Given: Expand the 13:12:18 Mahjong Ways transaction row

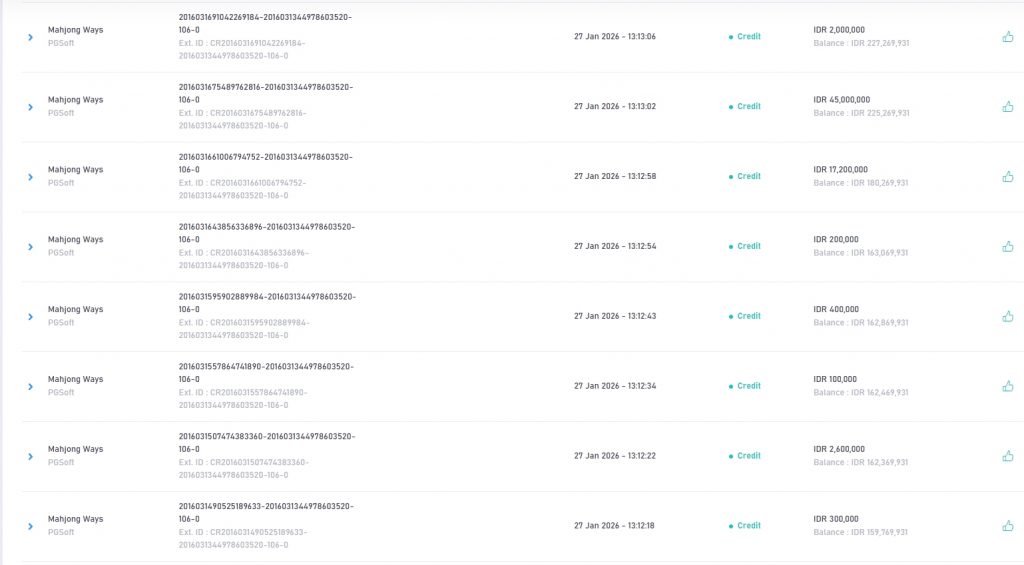Looking at the screenshot, I should pyautogui.click(x=30, y=527).
